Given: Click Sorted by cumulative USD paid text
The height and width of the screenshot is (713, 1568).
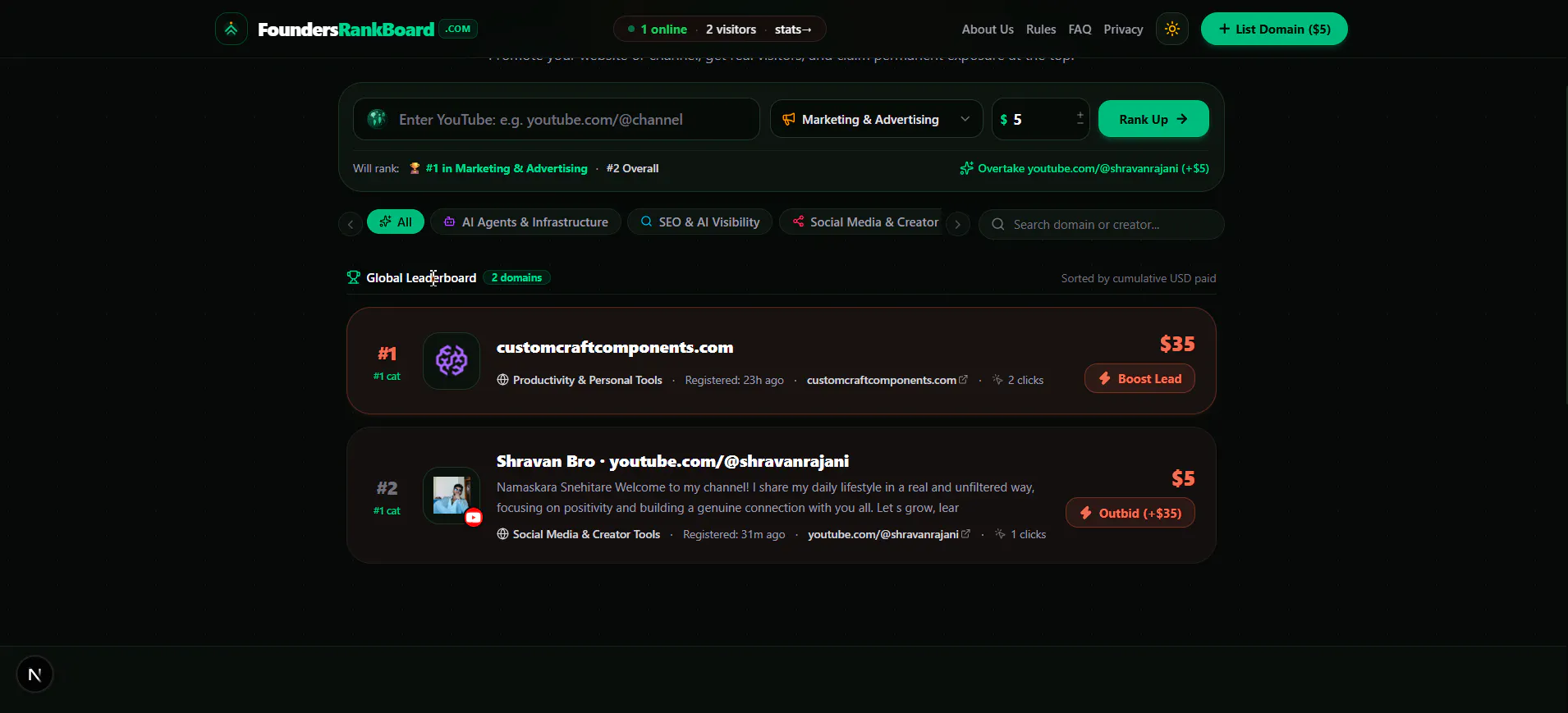Looking at the screenshot, I should click(x=1139, y=278).
